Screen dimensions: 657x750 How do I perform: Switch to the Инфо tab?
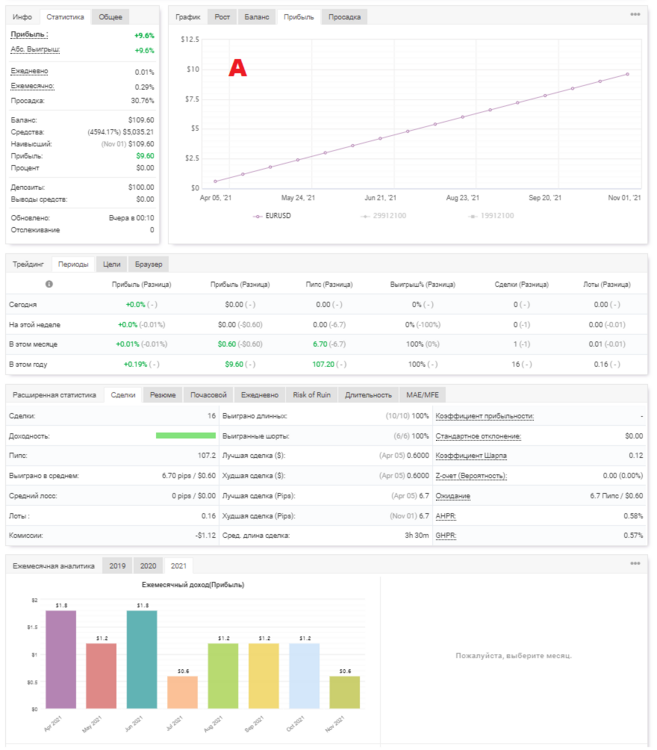tap(22, 17)
